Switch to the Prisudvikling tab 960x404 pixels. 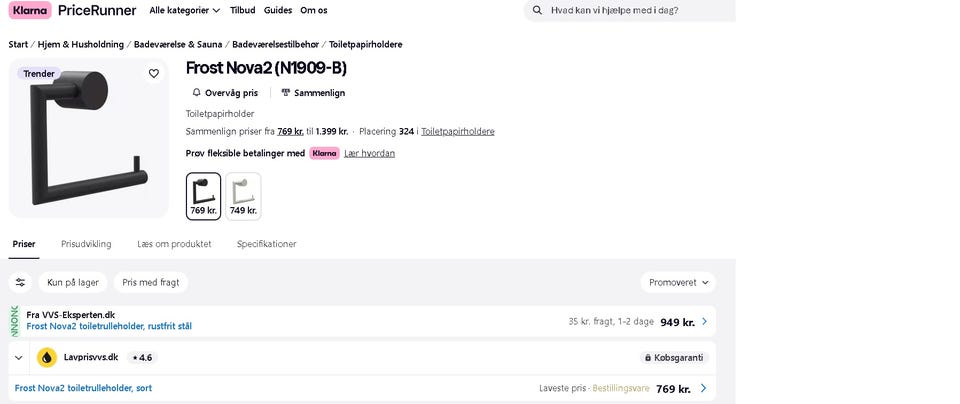pyautogui.click(x=86, y=244)
